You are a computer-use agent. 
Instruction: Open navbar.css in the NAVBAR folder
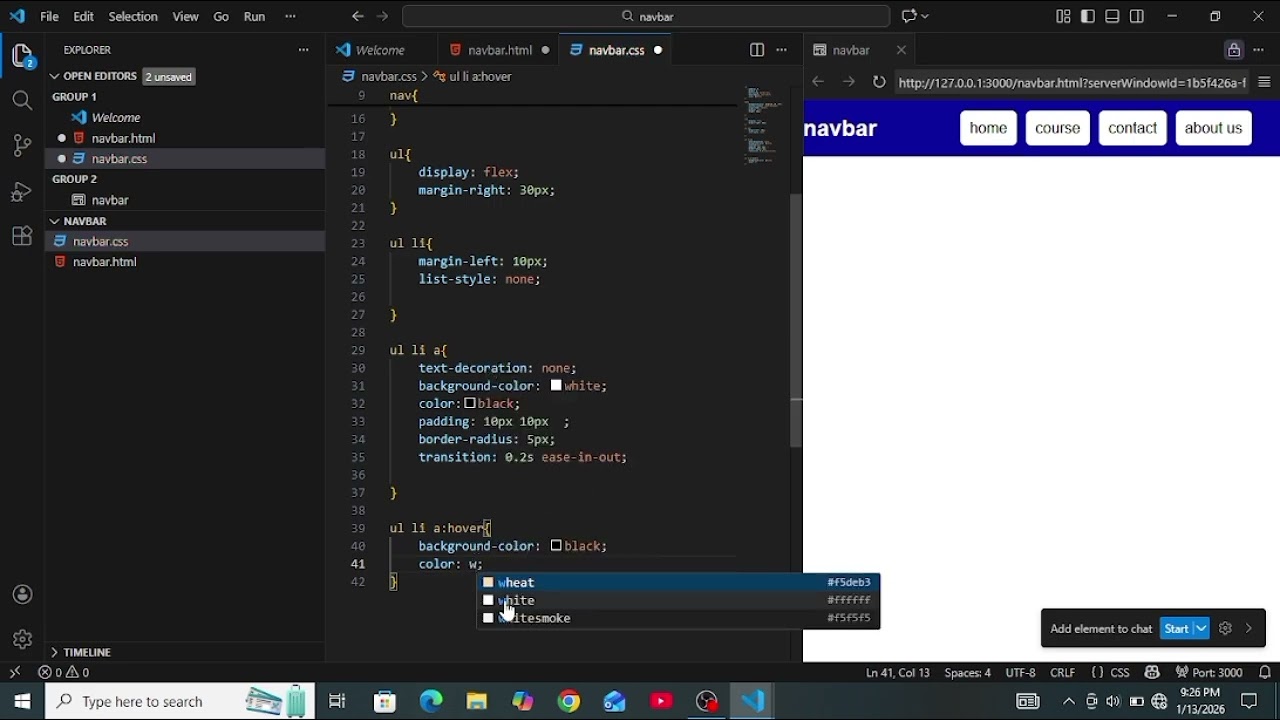coord(100,241)
